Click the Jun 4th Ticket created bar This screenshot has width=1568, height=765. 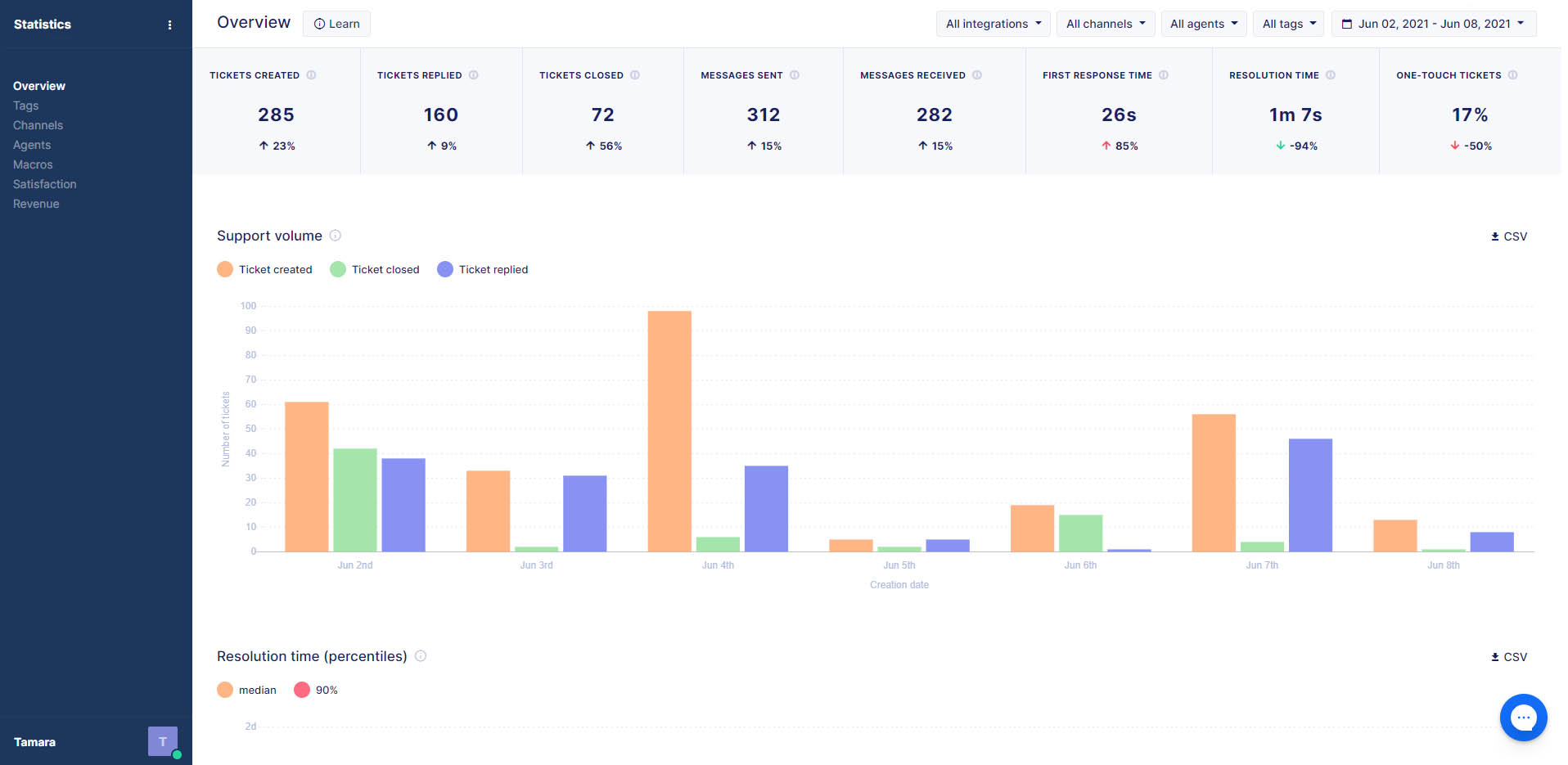click(669, 431)
